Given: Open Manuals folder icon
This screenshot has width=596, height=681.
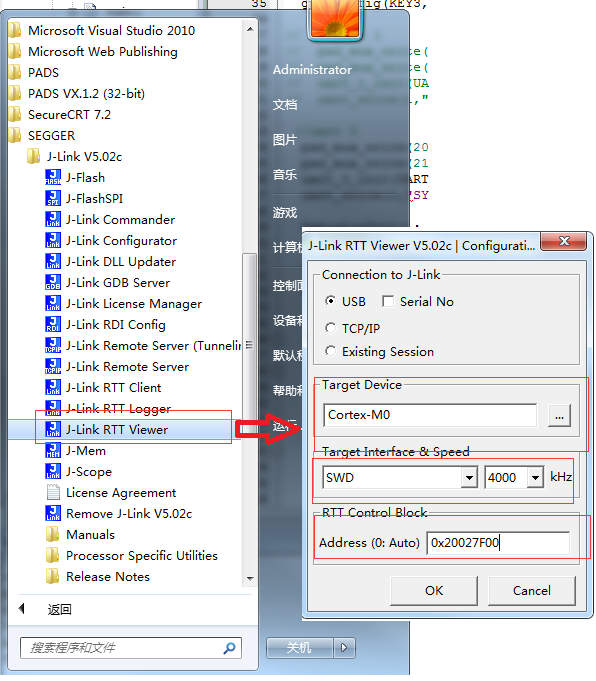Looking at the screenshot, I should pos(53,535).
